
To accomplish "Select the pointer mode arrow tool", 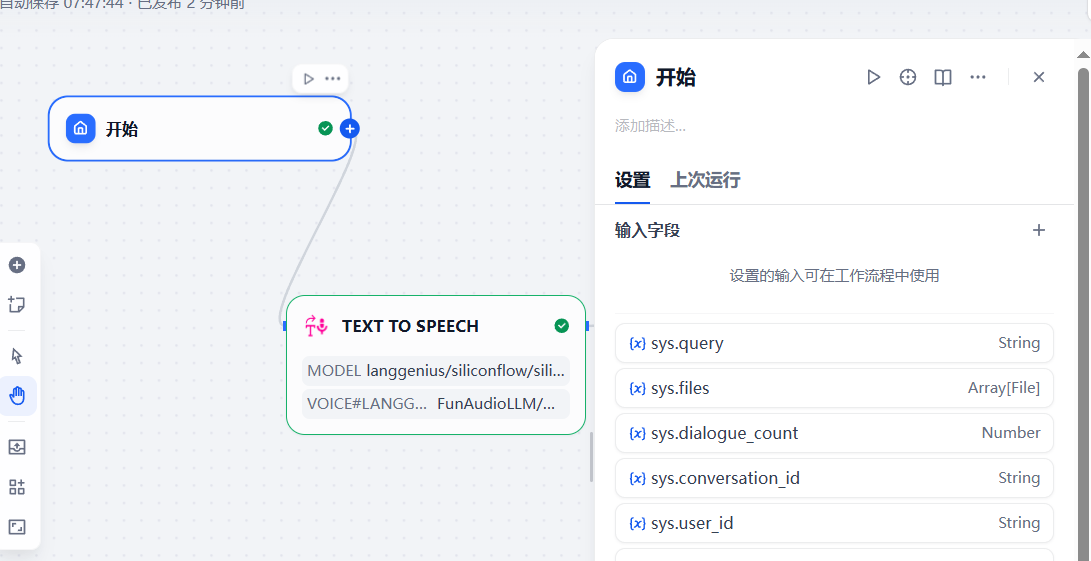I will pos(17,356).
